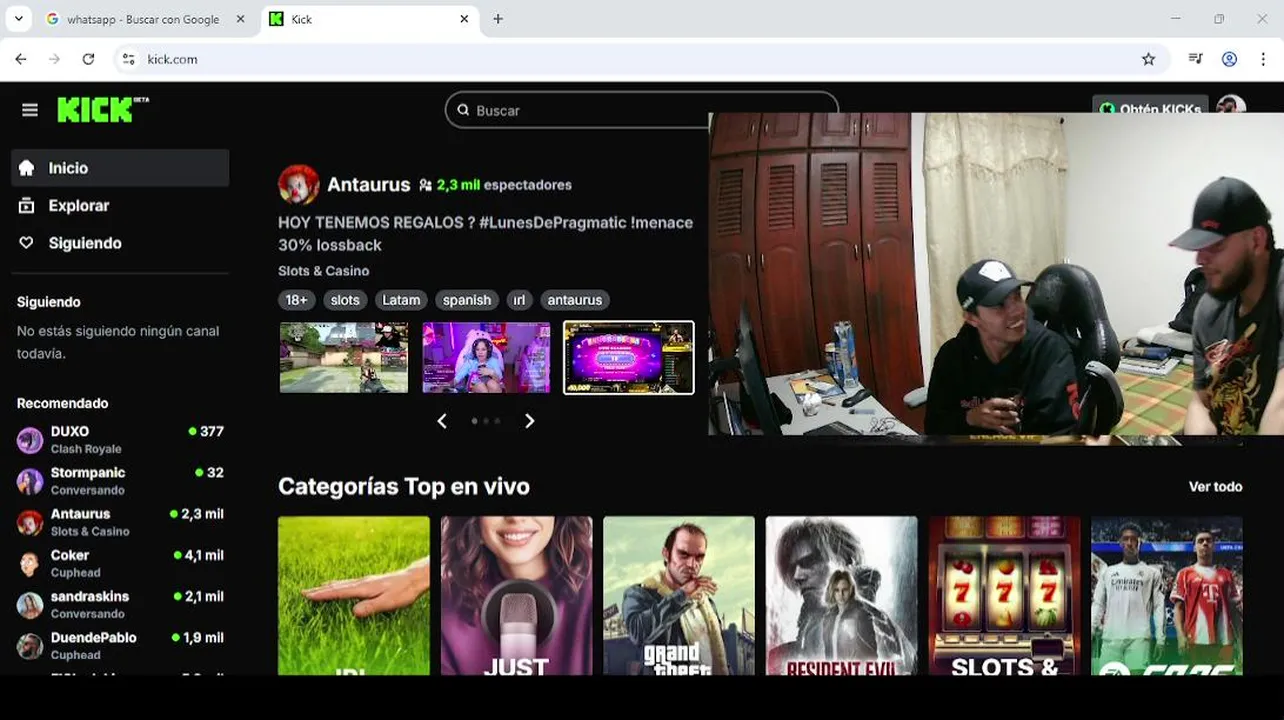Bookmark this page with star icon
Screen dimensions: 1284x720
tap(1148, 59)
